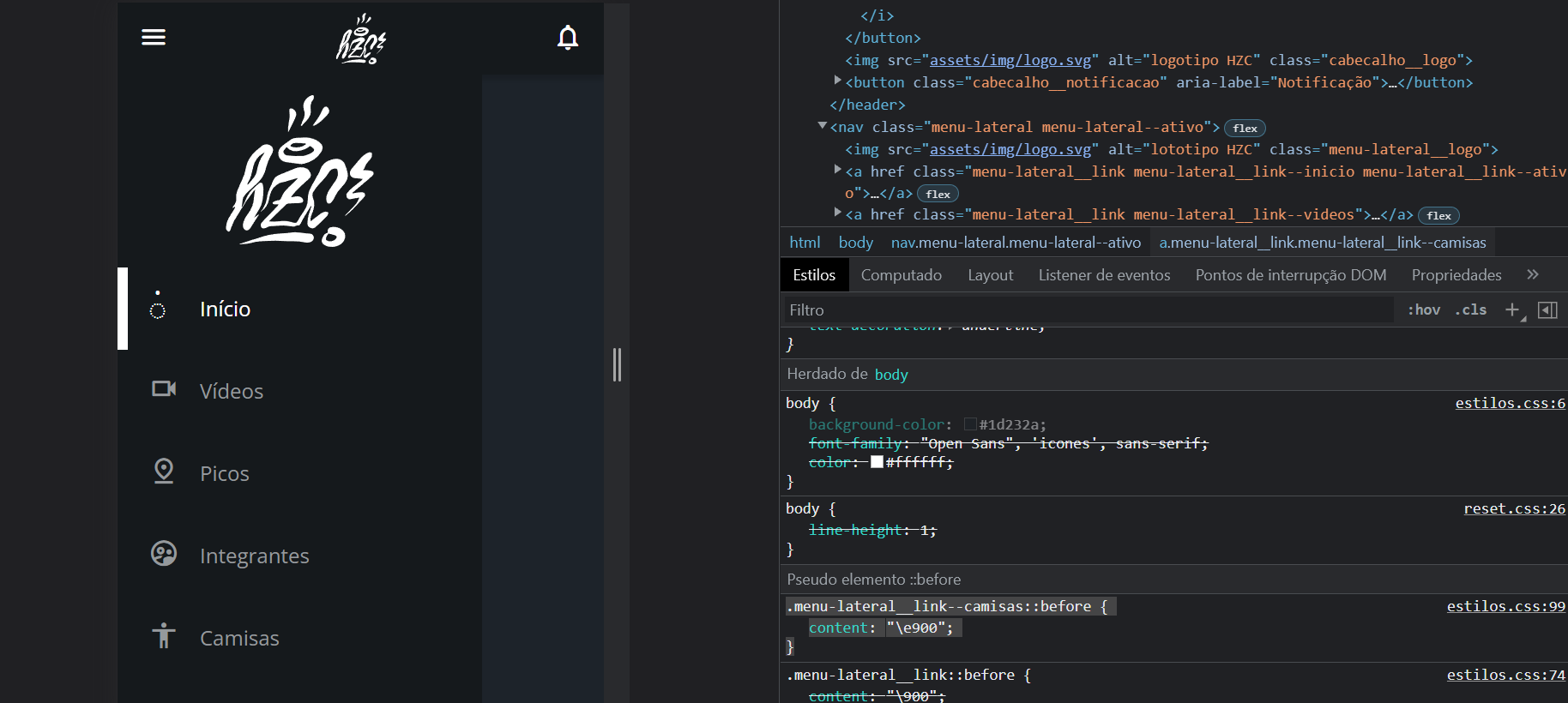The width and height of the screenshot is (1568, 703).
Task: Open the estilos.css:6 source link
Action: click(x=1511, y=403)
